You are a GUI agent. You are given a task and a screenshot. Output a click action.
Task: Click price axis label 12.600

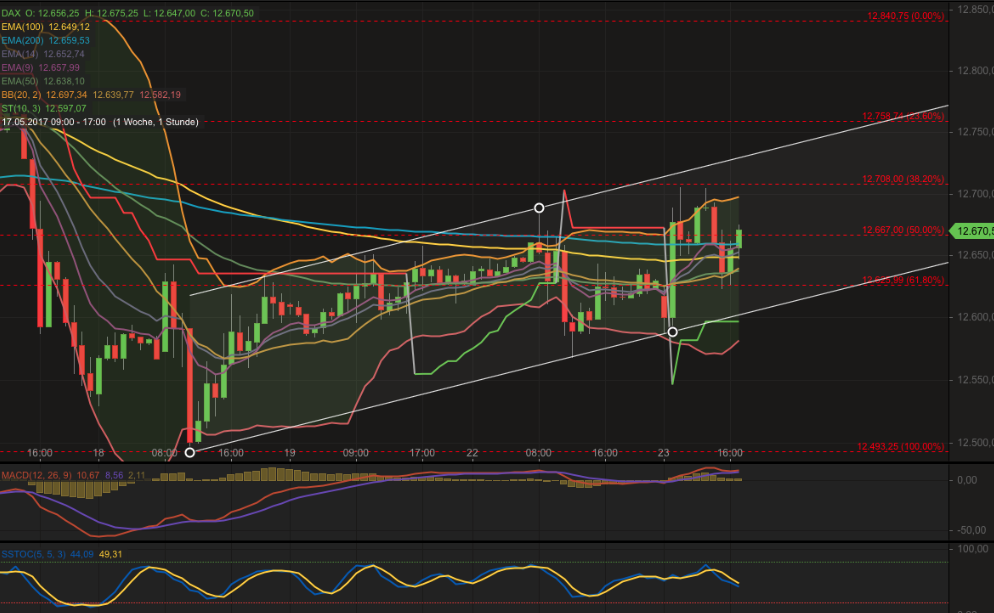click(974, 318)
